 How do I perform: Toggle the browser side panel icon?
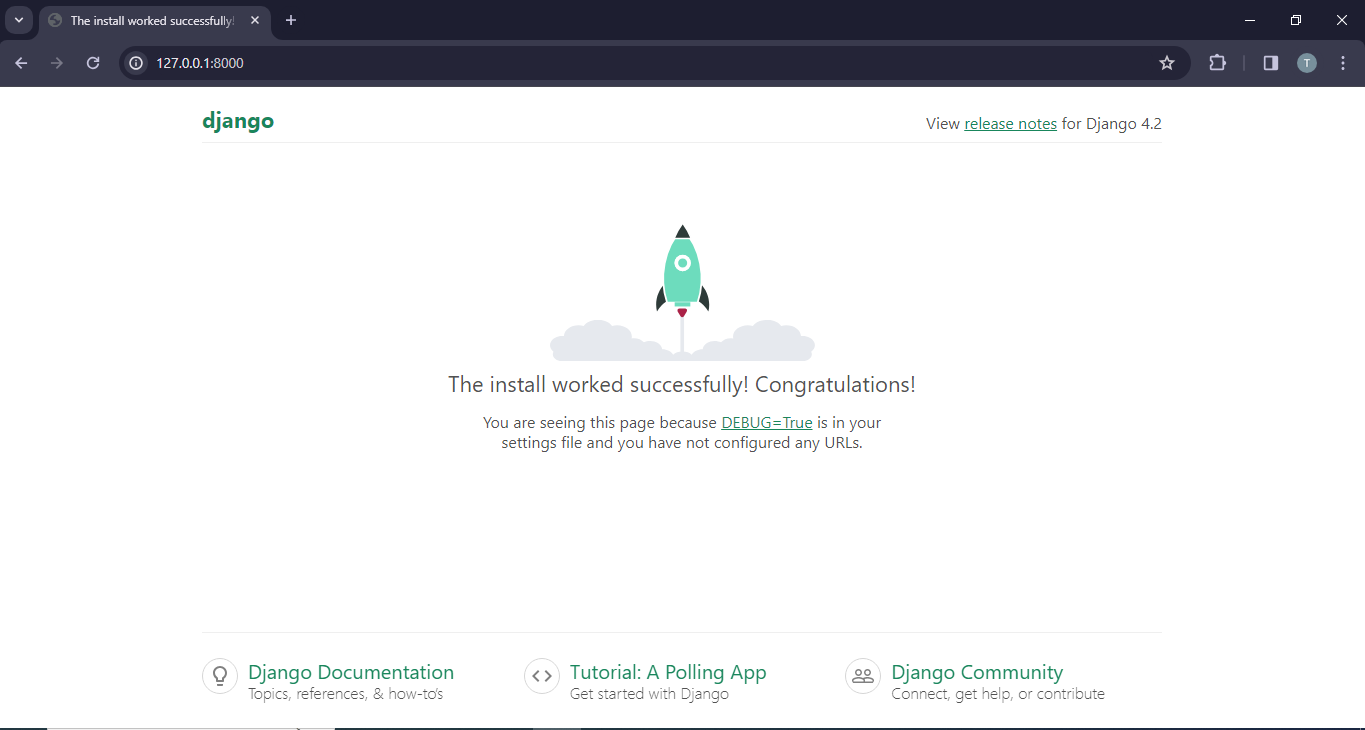pos(1271,63)
